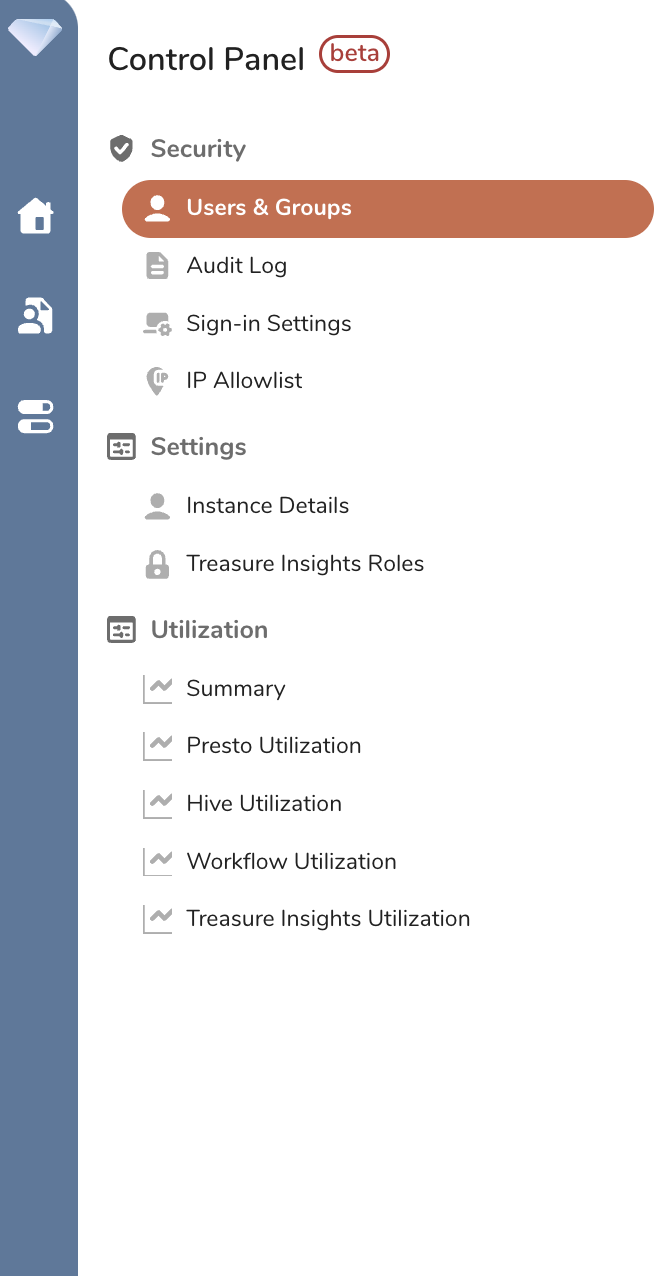Go to Sign-in Settings
Screen dimensions: 672x1276
[269, 324]
